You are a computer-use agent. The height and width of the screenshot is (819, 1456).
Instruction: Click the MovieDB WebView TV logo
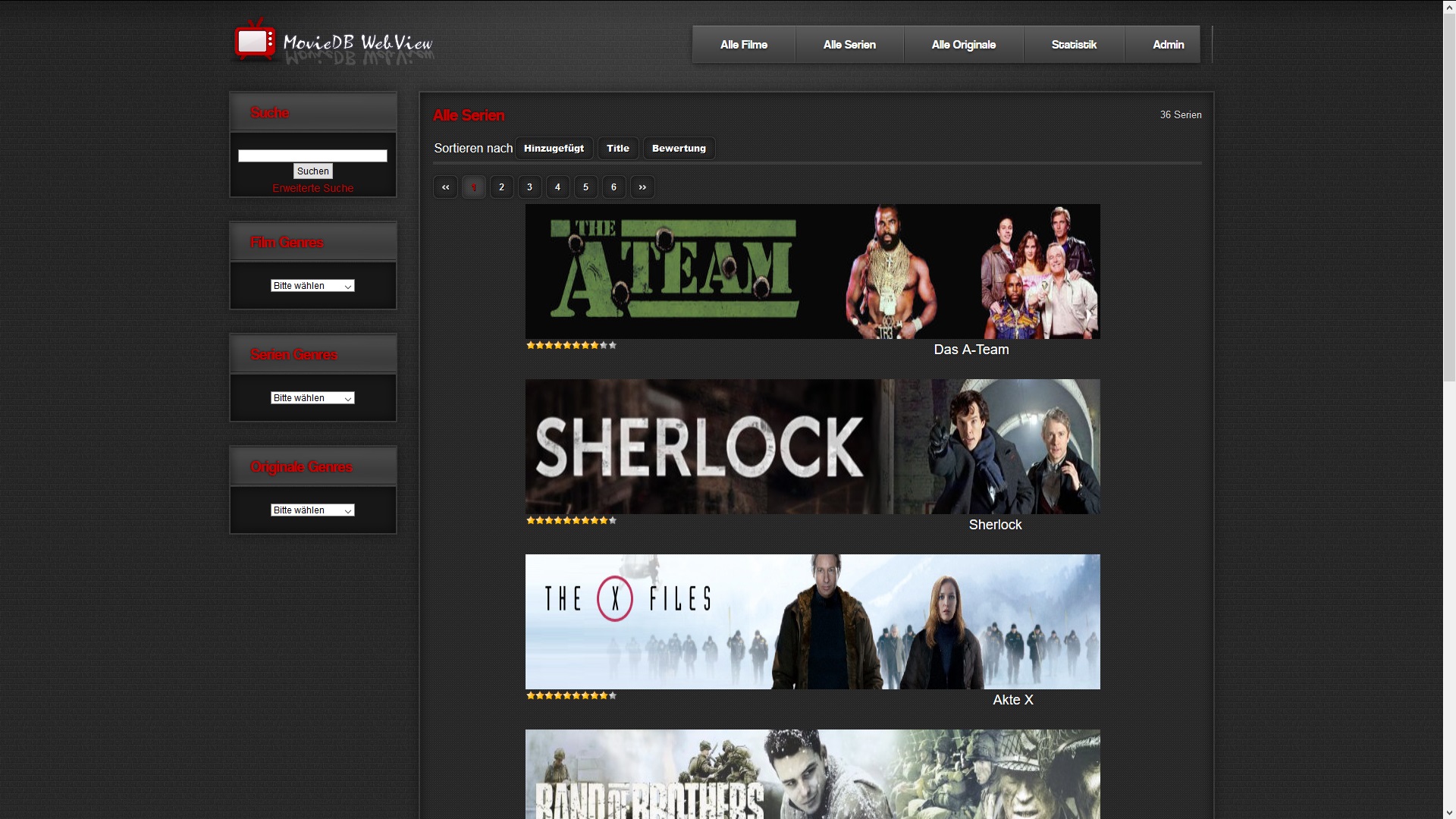(x=255, y=41)
